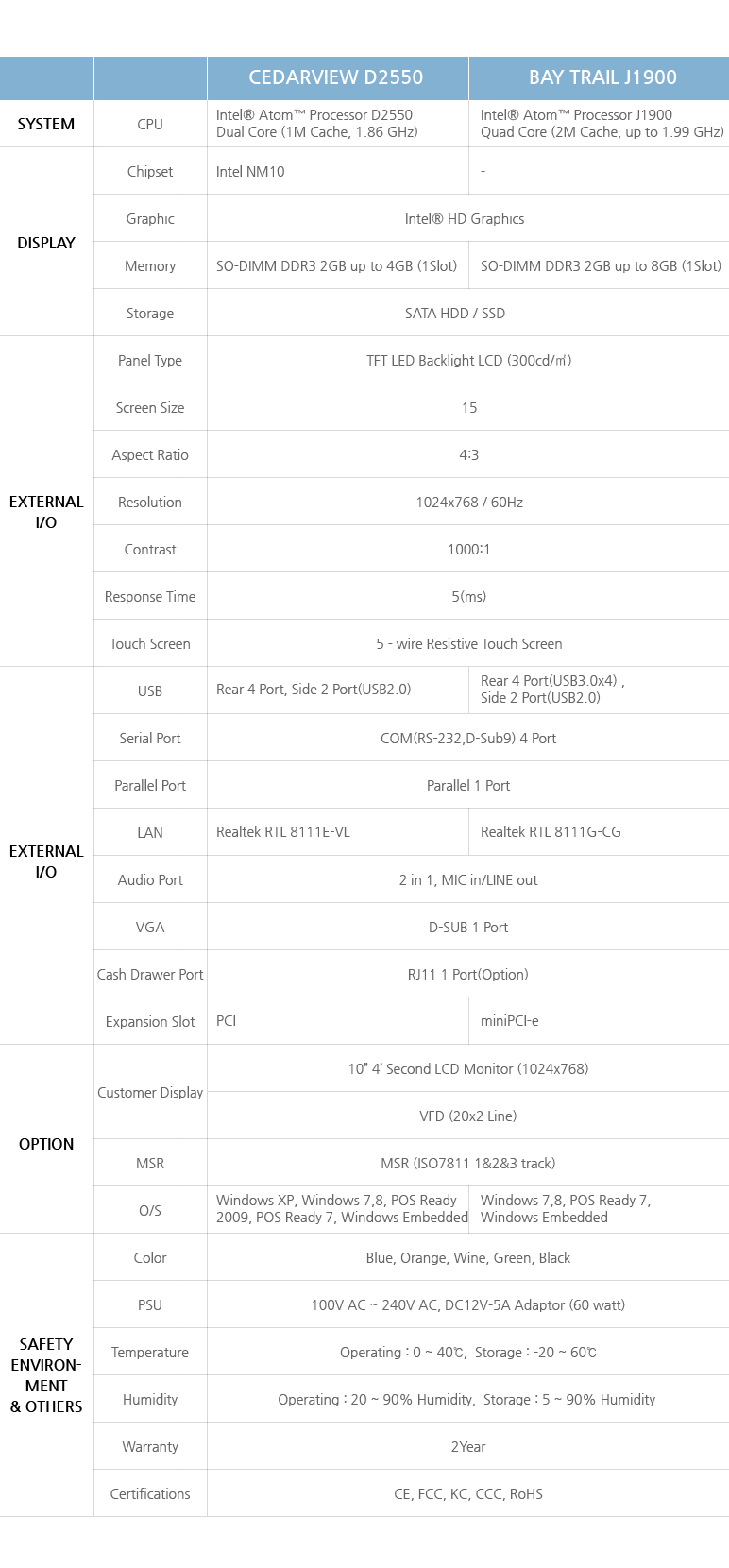
Task: Click the Touch Screen row label
Action: coord(150,643)
